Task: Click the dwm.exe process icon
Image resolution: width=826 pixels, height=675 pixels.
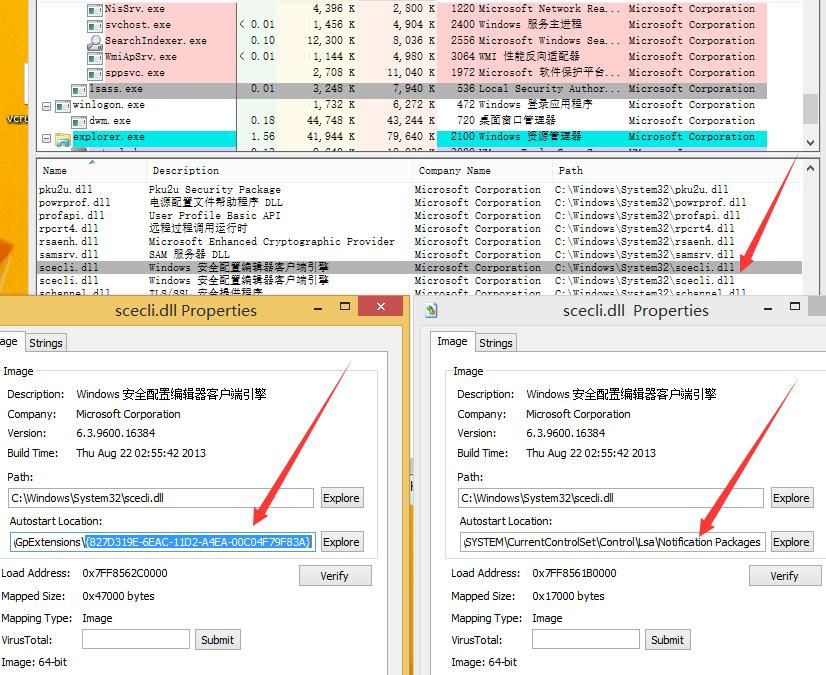Action: pyautogui.click(x=79, y=122)
